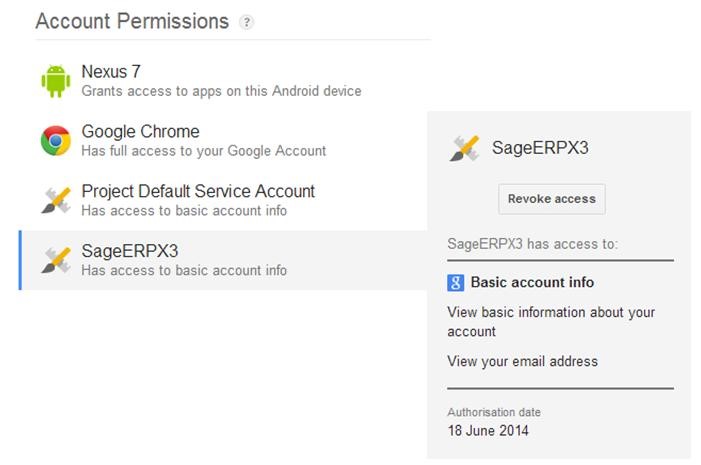Click the SageERPX3 tools icon in the list

tap(56, 260)
